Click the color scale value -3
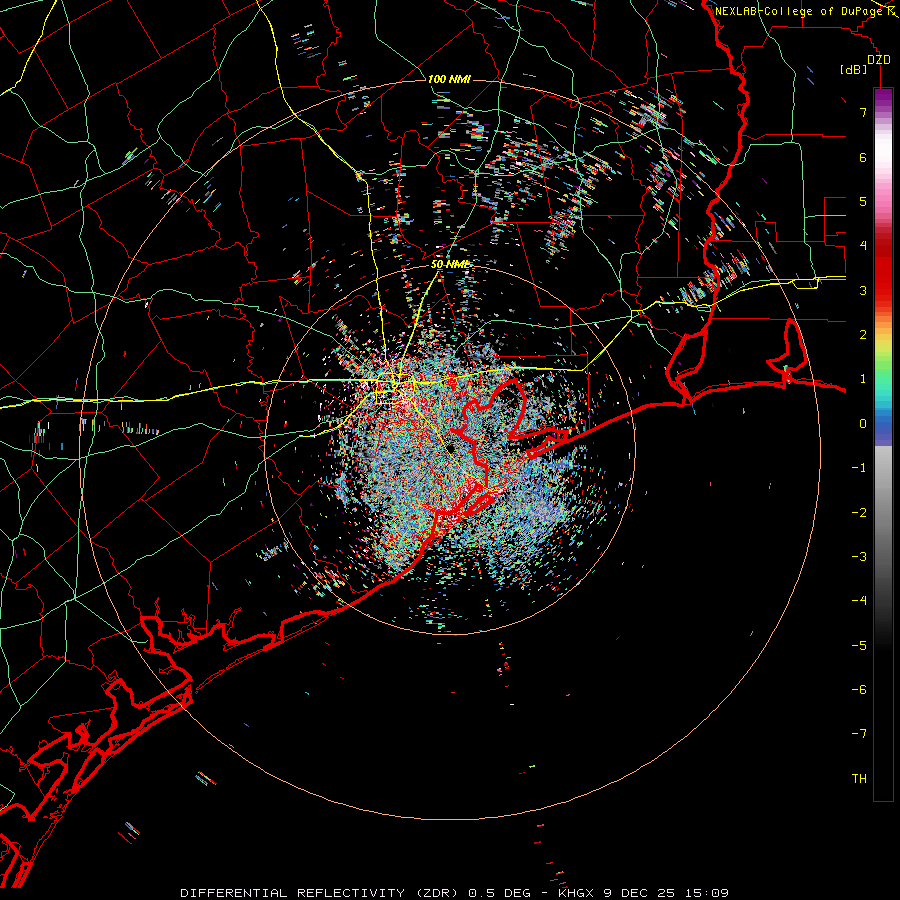 pyautogui.click(x=859, y=557)
